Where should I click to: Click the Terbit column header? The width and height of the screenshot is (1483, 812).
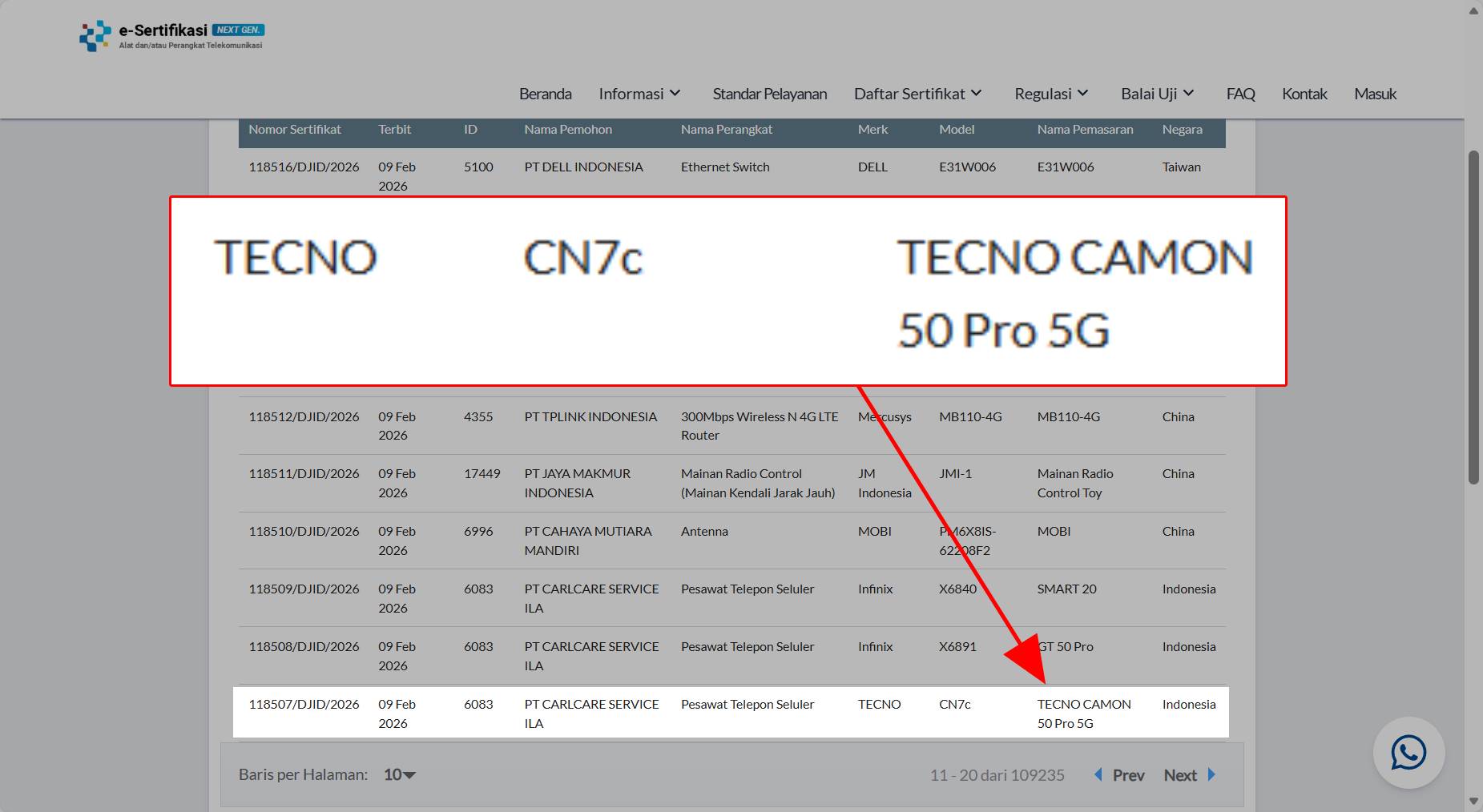pyautogui.click(x=394, y=129)
